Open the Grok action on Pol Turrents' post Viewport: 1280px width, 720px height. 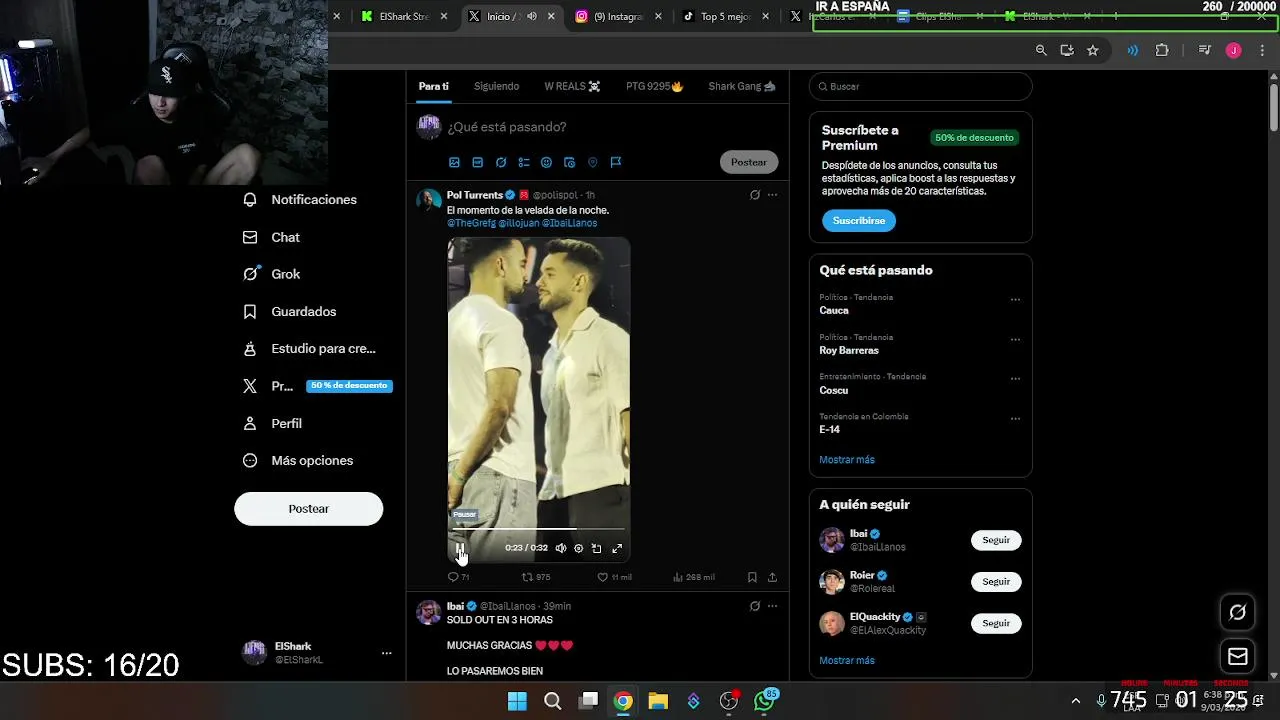click(x=755, y=195)
